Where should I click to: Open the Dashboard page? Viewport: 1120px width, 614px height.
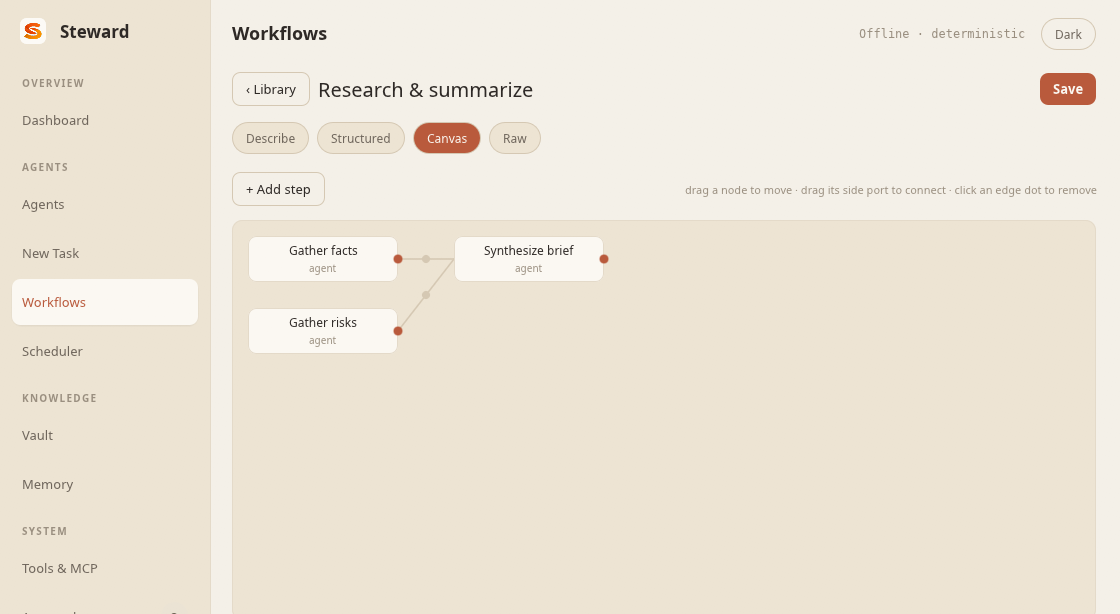click(105, 120)
